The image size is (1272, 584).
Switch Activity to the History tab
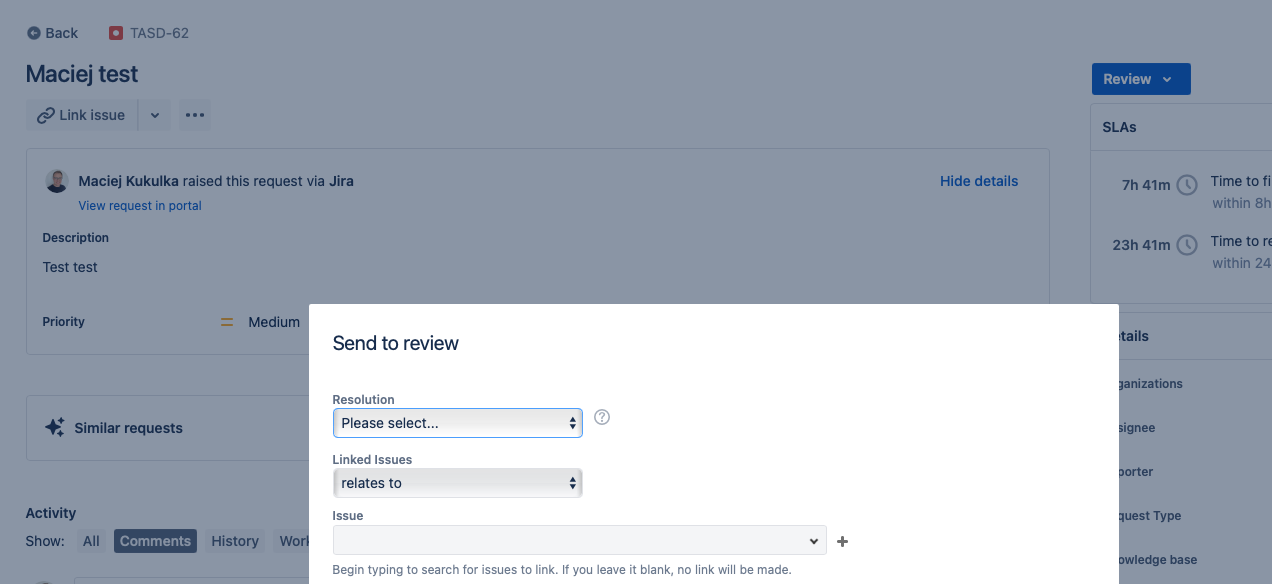[x=235, y=541]
